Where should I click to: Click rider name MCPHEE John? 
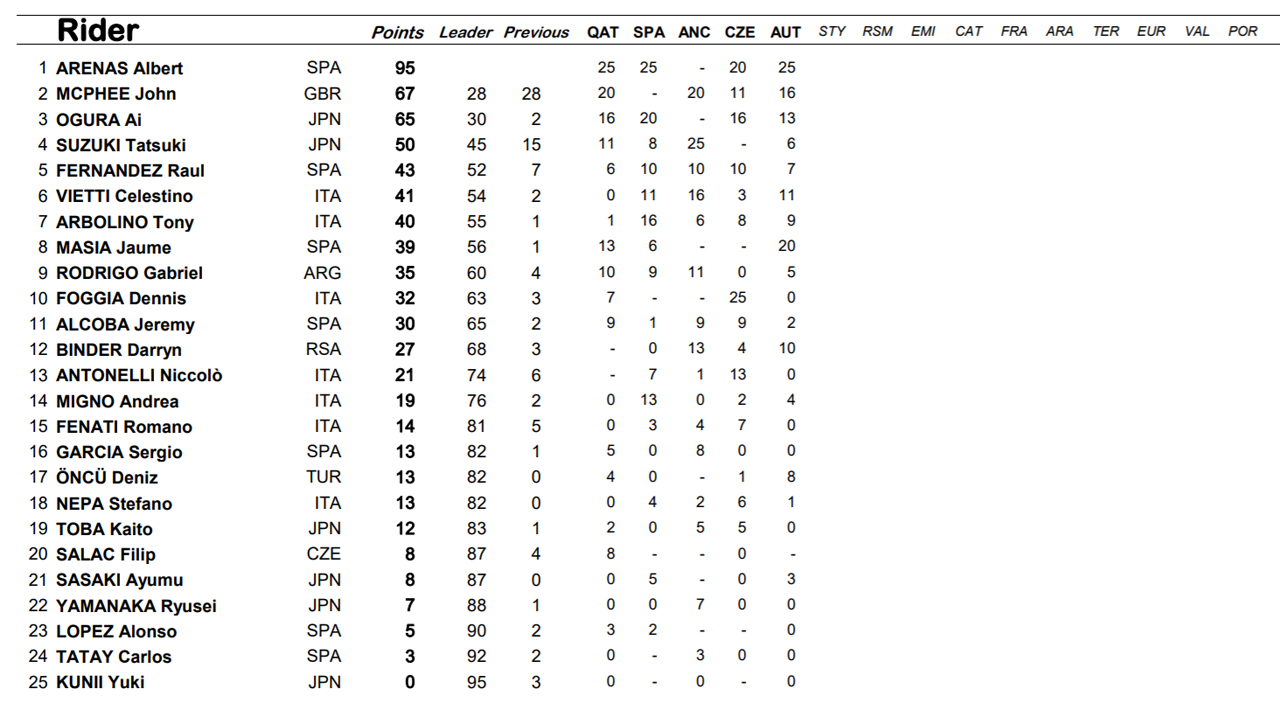click(x=116, y=94)
